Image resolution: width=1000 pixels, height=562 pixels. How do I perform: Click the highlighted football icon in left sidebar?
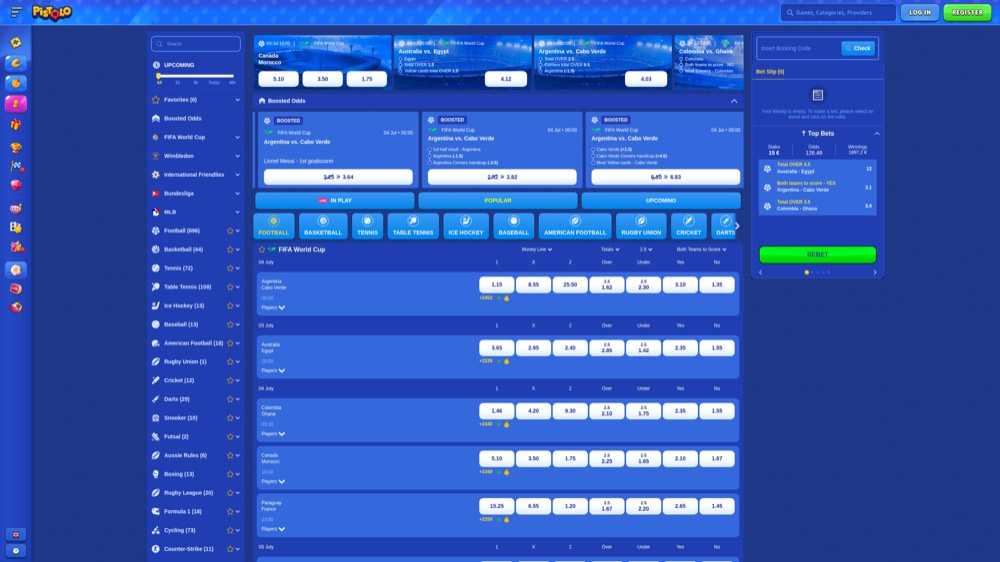[16, 270]
